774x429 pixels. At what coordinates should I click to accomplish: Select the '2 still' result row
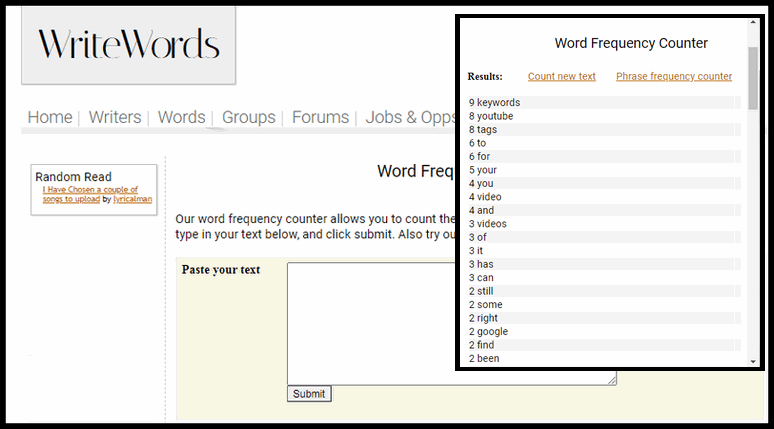604,291
